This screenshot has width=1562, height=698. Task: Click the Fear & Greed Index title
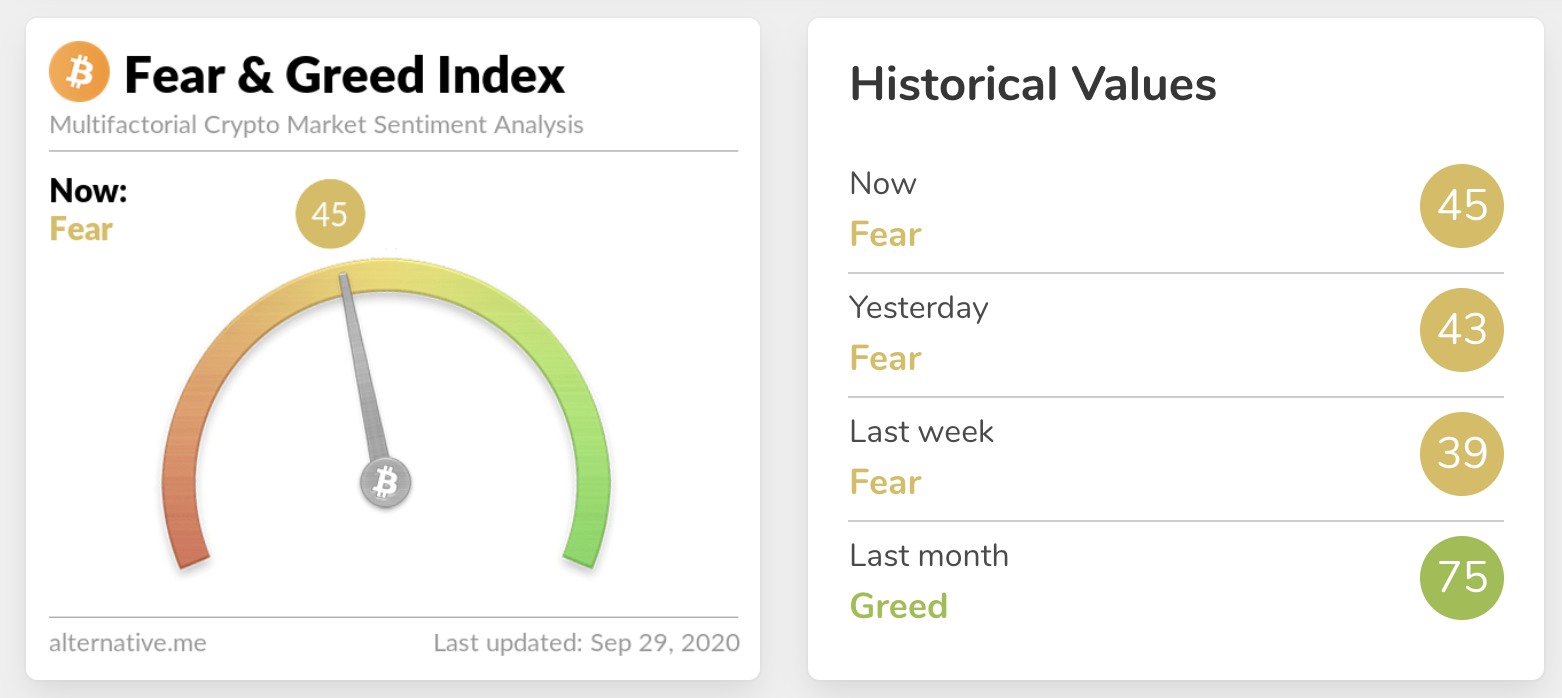point(345,75)
